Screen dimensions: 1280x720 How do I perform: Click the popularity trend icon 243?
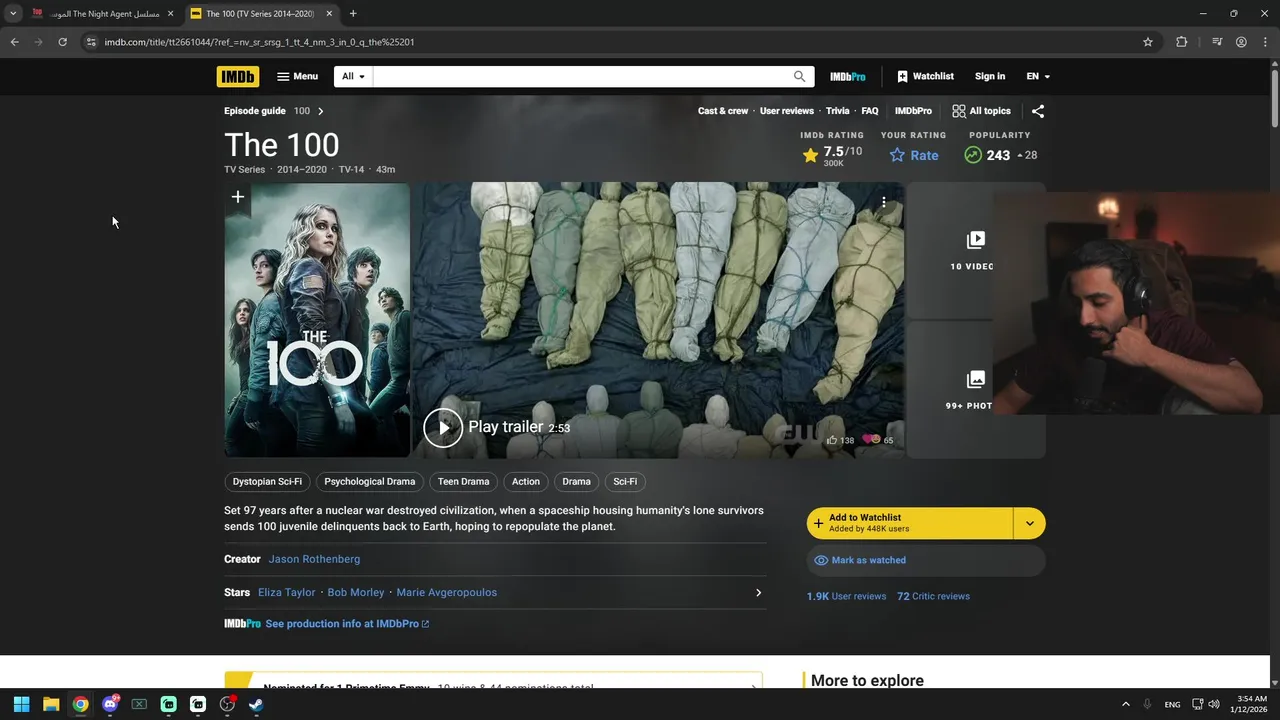tap(973, 155)
